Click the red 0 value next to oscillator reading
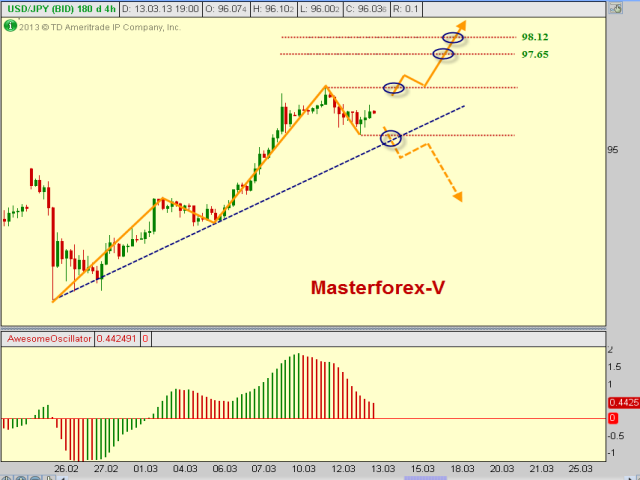The image size is (640, 480). (146, 339)
